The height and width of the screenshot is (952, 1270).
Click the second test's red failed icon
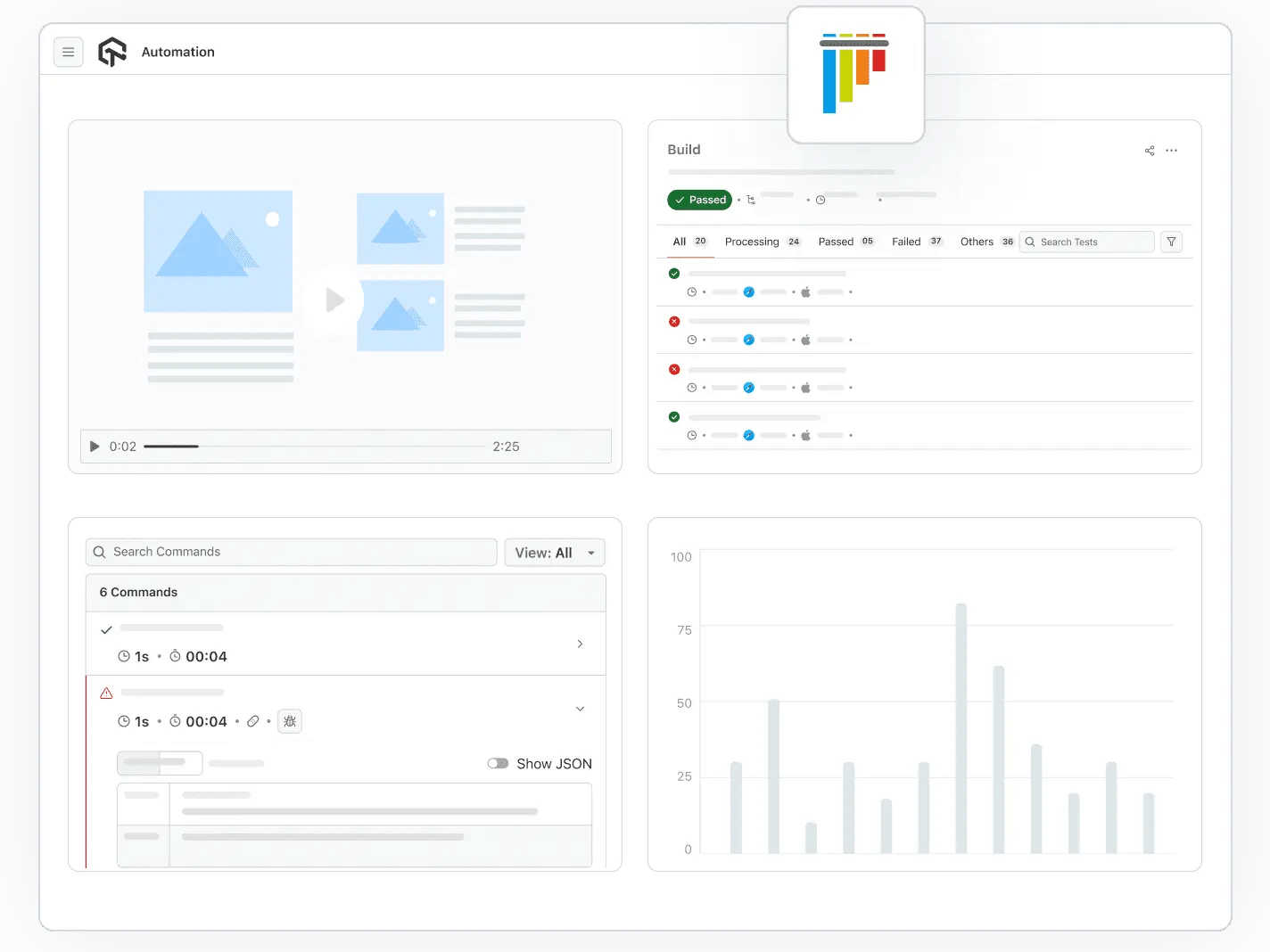point(674,322)
